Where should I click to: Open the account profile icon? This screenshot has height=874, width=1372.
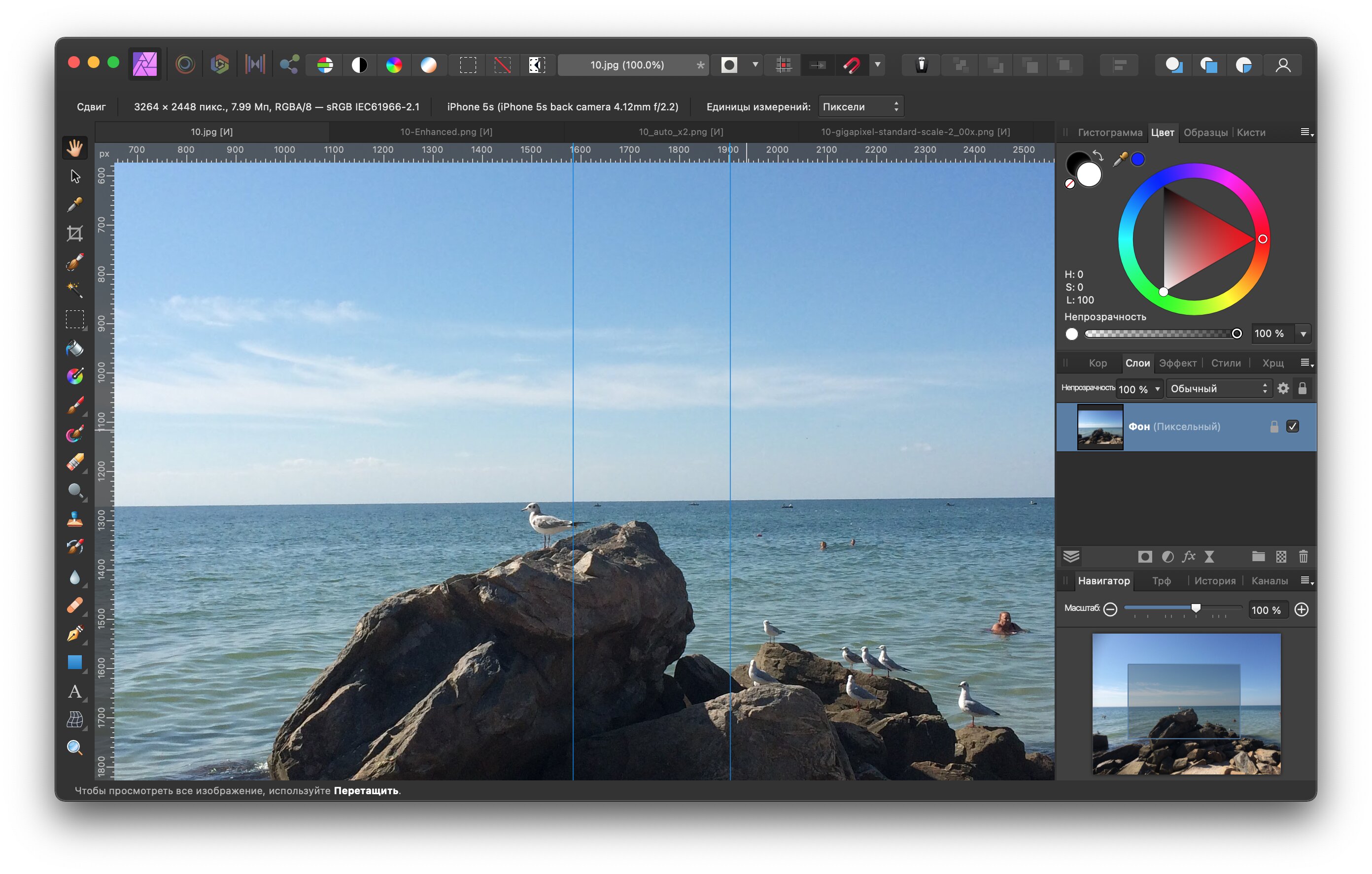click(x=1283, y=65)
